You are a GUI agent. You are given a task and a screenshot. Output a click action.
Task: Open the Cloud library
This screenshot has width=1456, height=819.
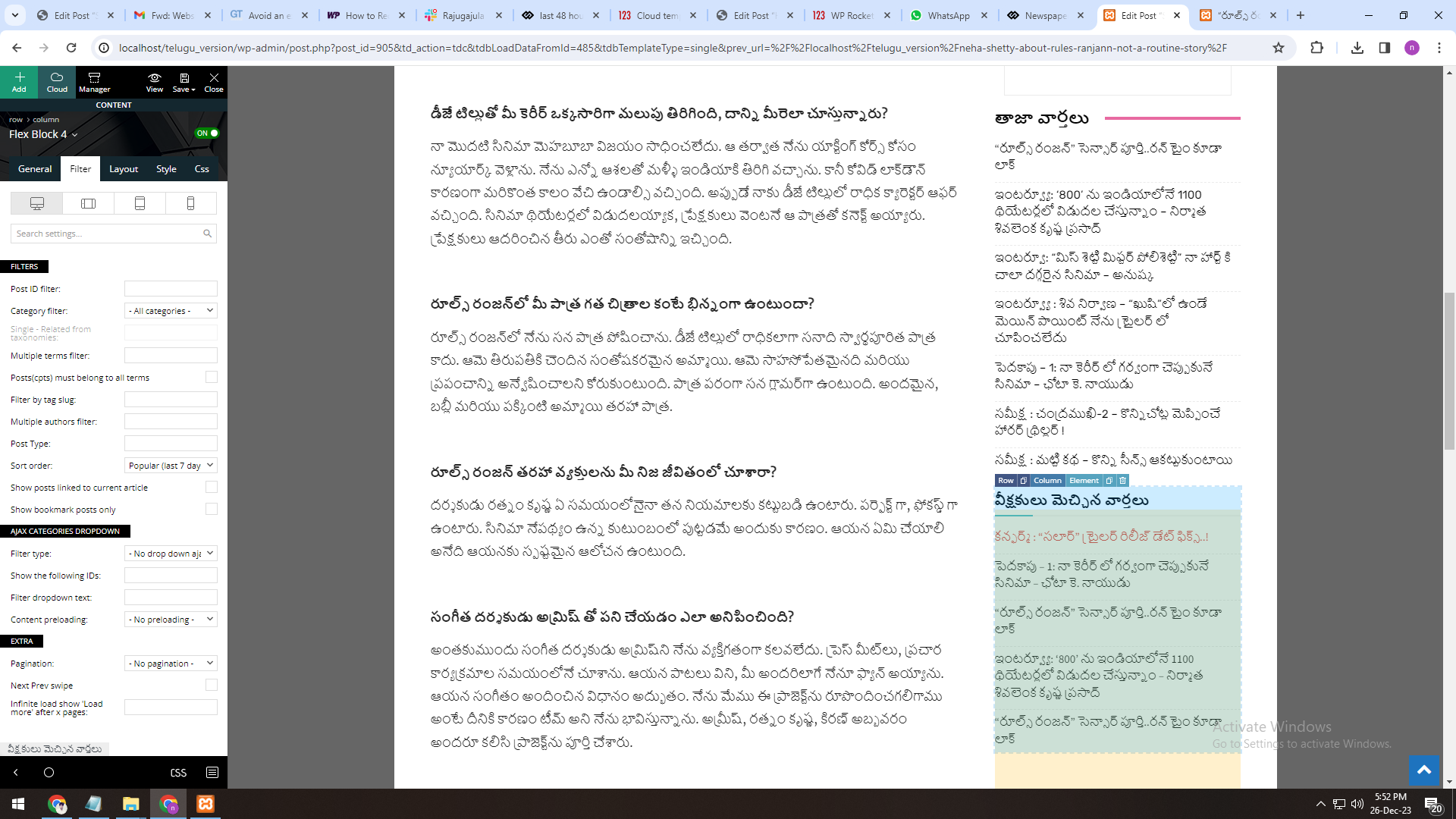coord(57,82)
